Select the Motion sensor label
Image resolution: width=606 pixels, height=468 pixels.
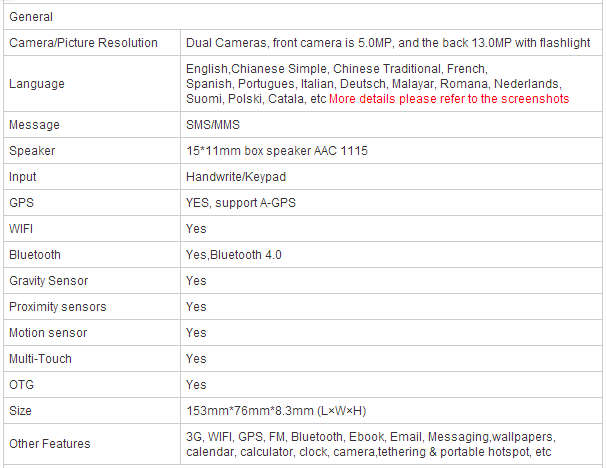48,333
